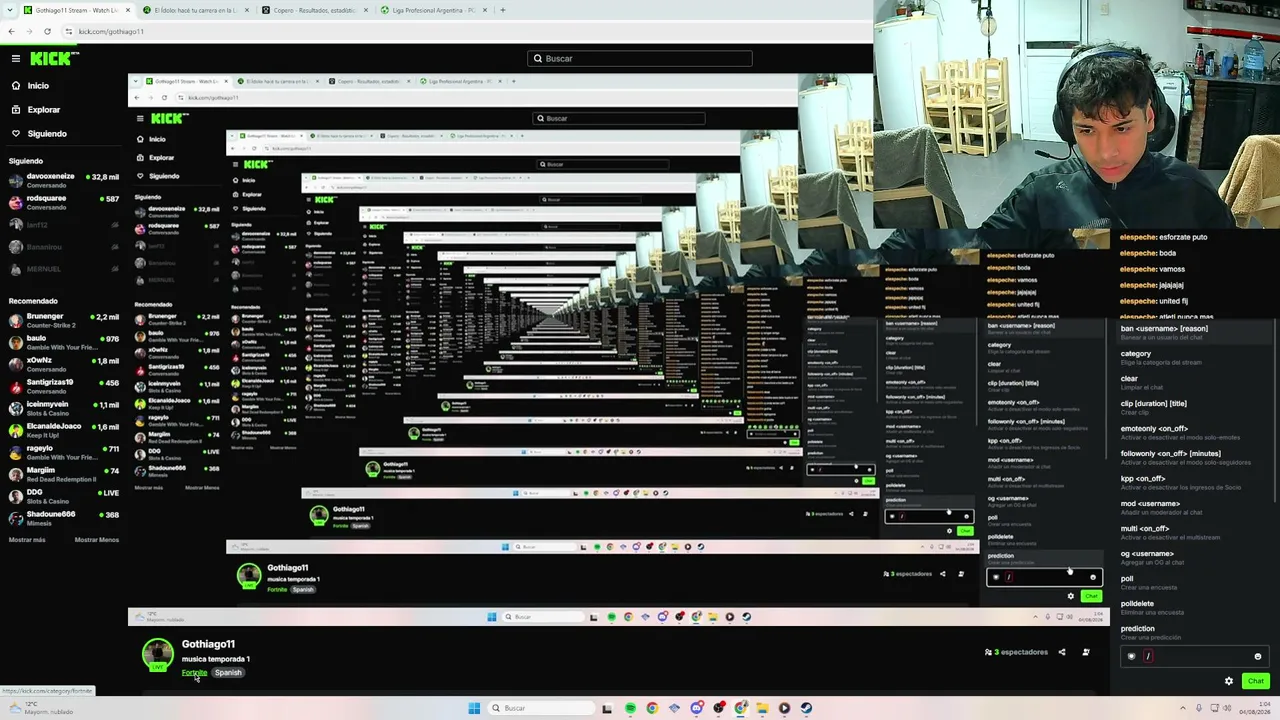Screen dimensions: 1280x720
Task: Open Spotify from the taskbar
Action: tap(630, 708)
